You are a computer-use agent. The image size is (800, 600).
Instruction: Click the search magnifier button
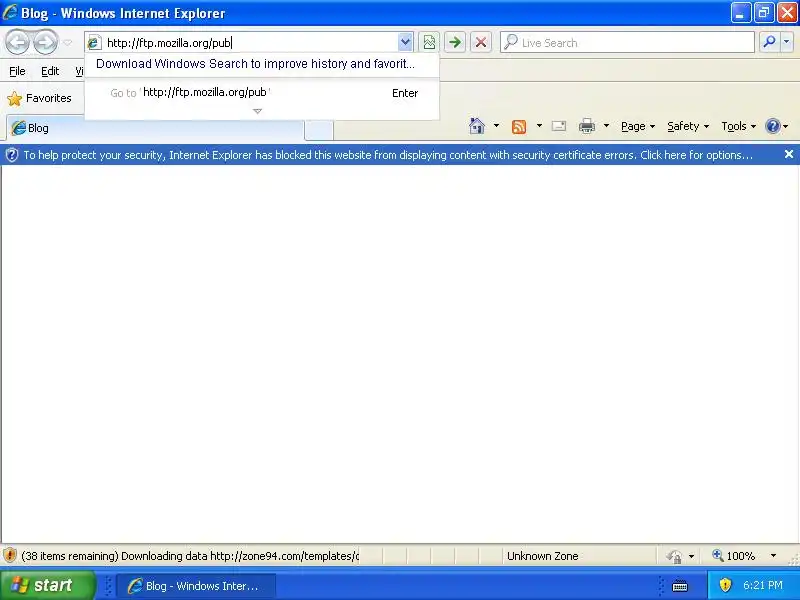point(769,42)
